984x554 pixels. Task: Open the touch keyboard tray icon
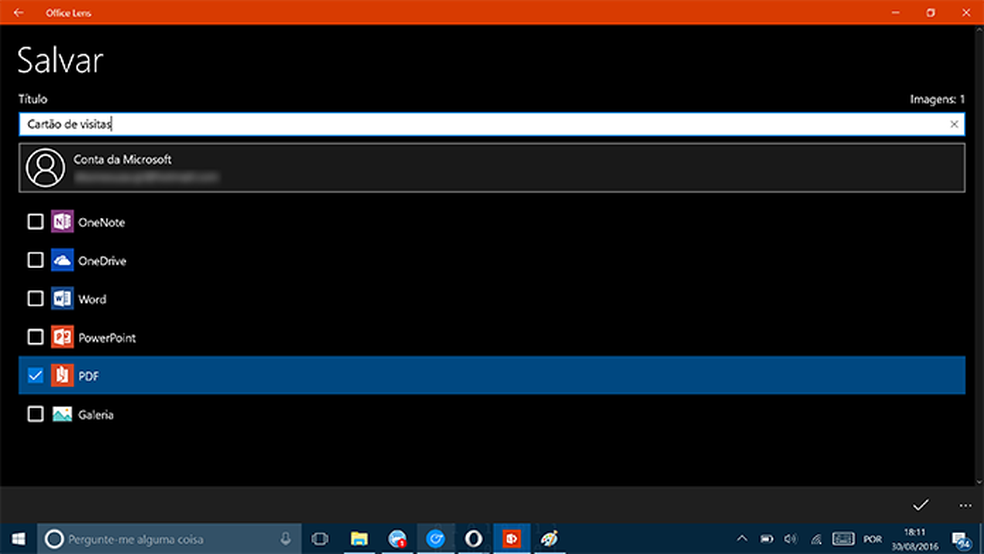pos(843,539)
